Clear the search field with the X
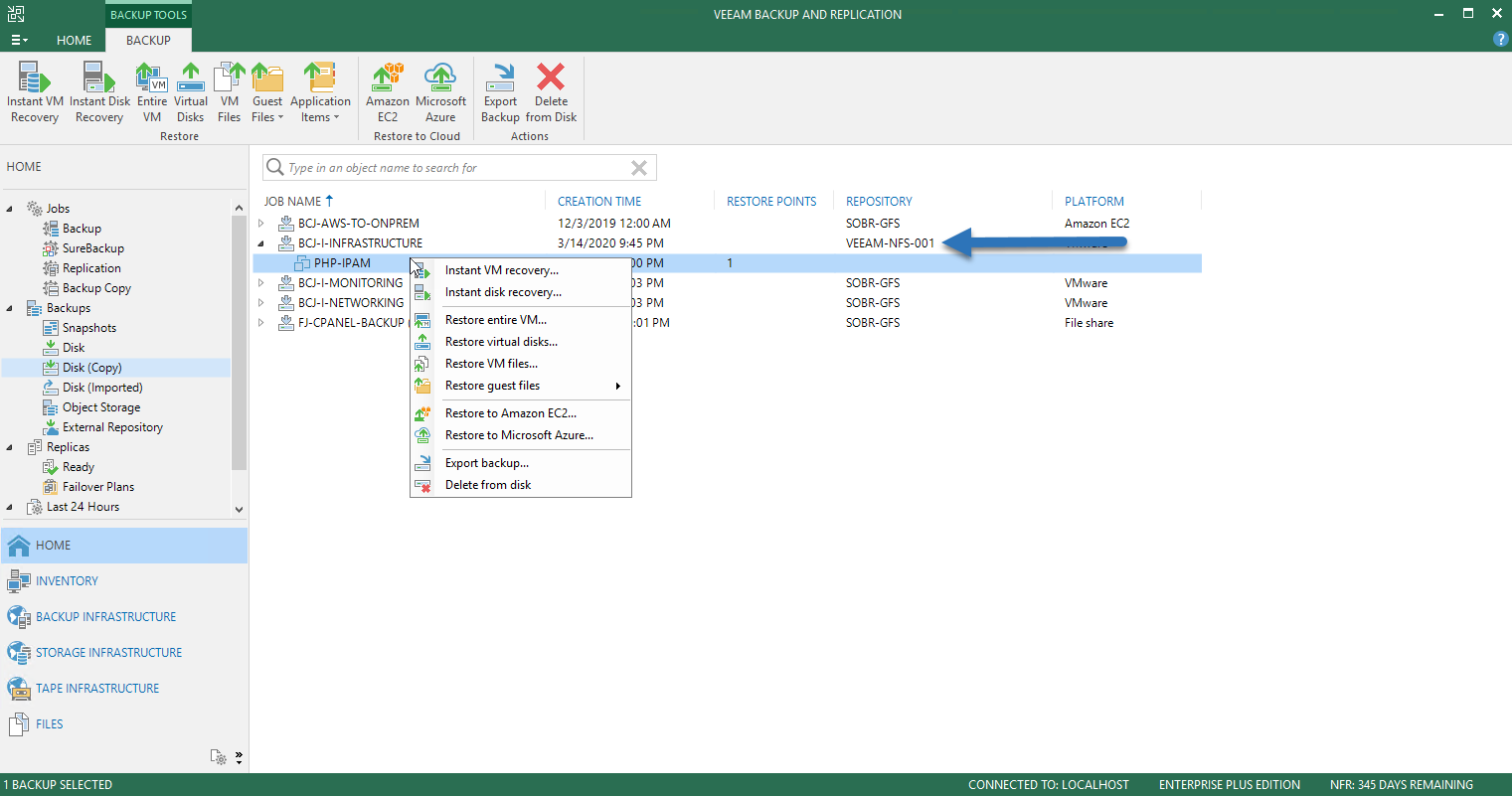The height and width of the screenshot is (796, 1512). pyautogui.click(x=639, y=168)
